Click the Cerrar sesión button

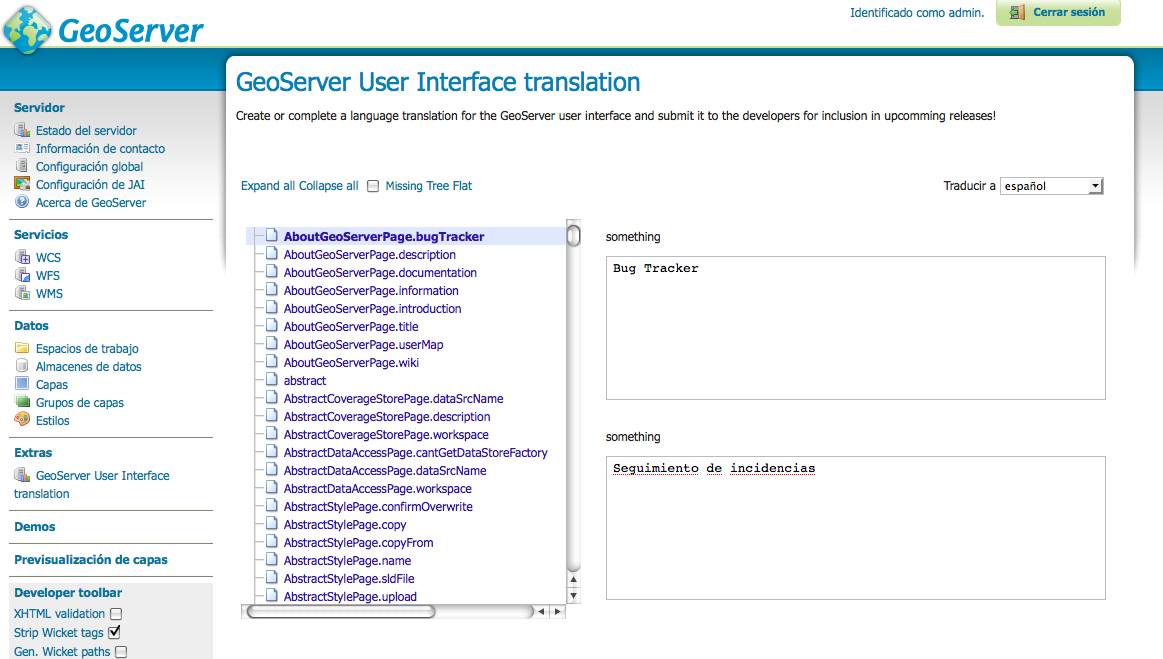point(1058,12)
